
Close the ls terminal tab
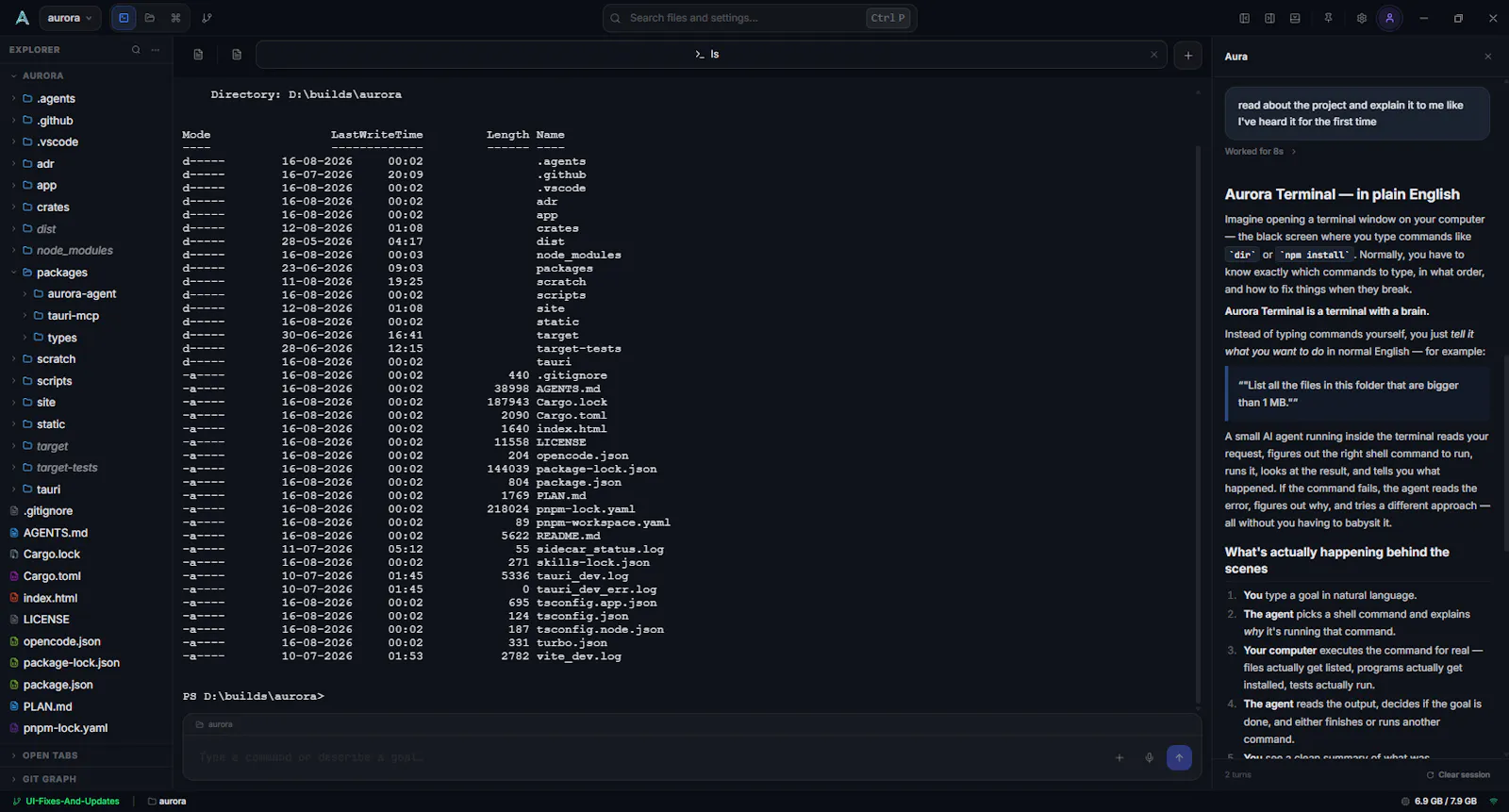click(x=1153, y=55)
